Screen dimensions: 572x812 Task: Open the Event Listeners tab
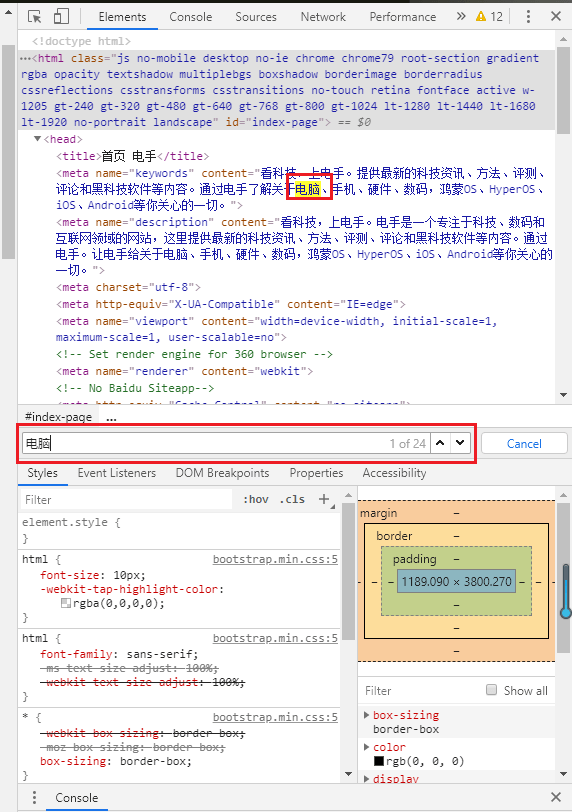pos(116,473)
